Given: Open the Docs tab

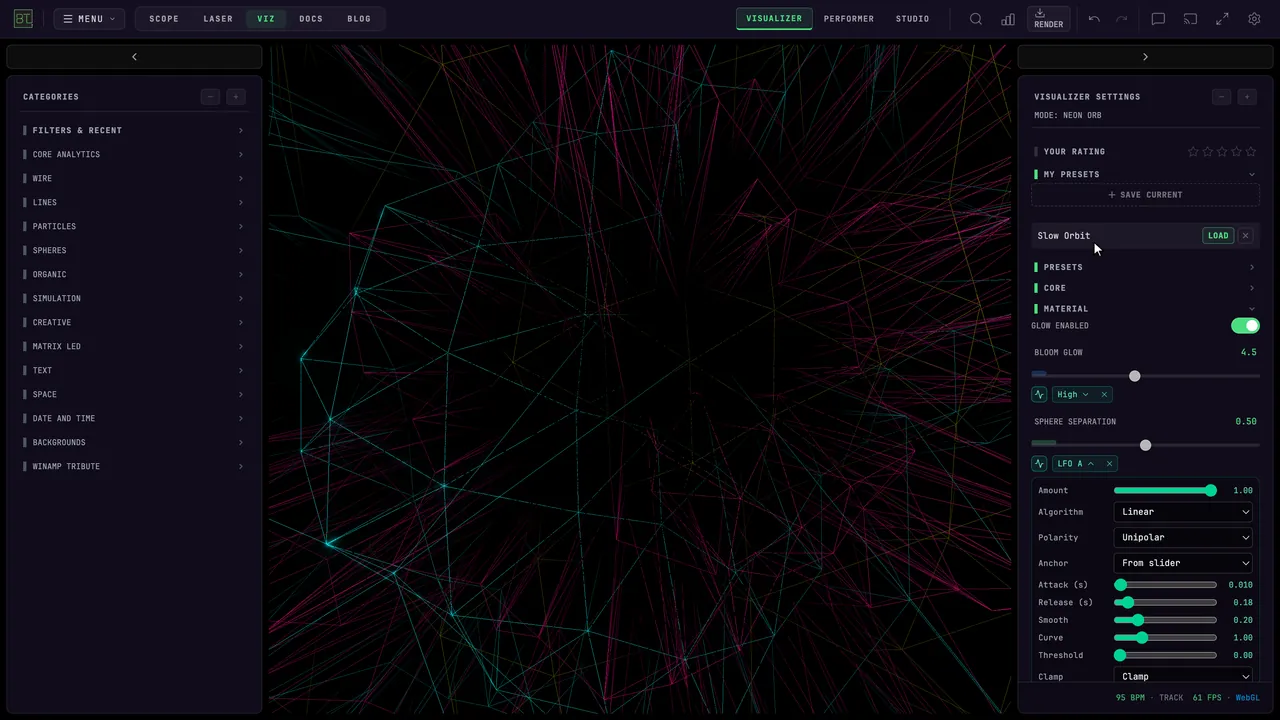Looking at the screenshot, I should [311, 19].
